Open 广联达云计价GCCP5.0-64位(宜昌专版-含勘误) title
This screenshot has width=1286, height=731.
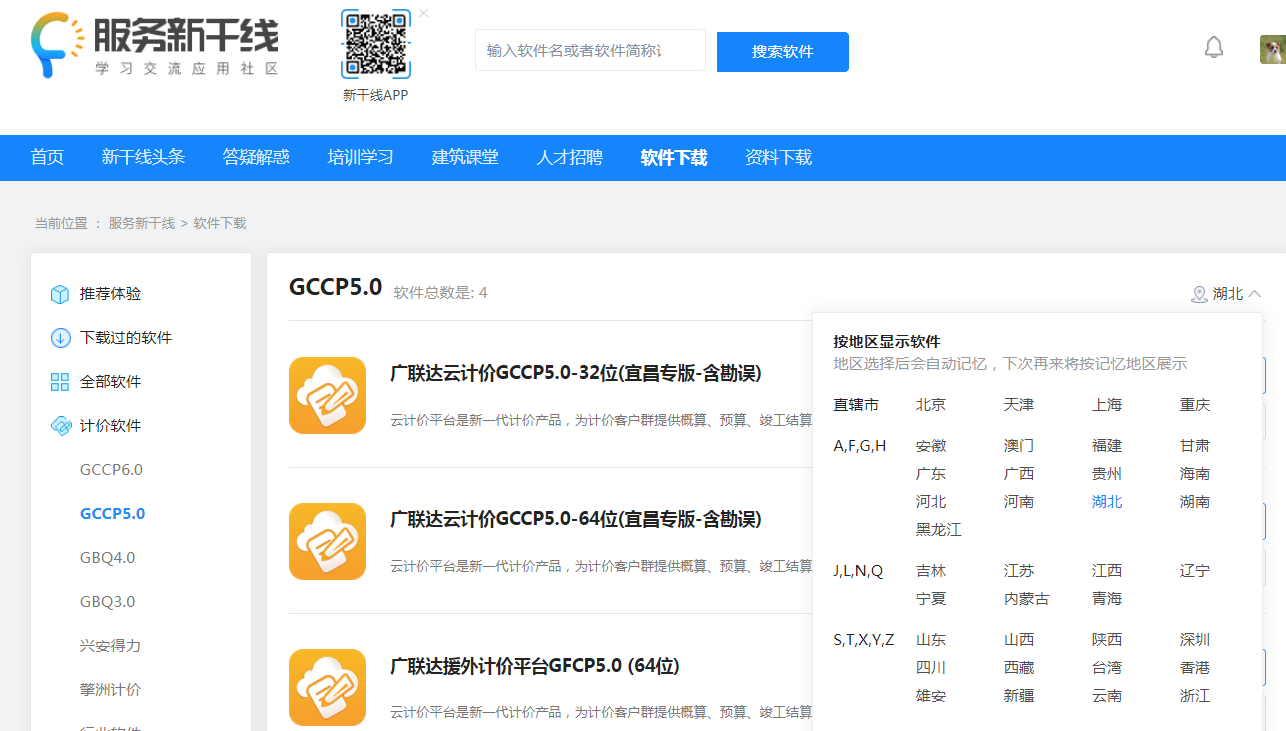click(576, 519)
